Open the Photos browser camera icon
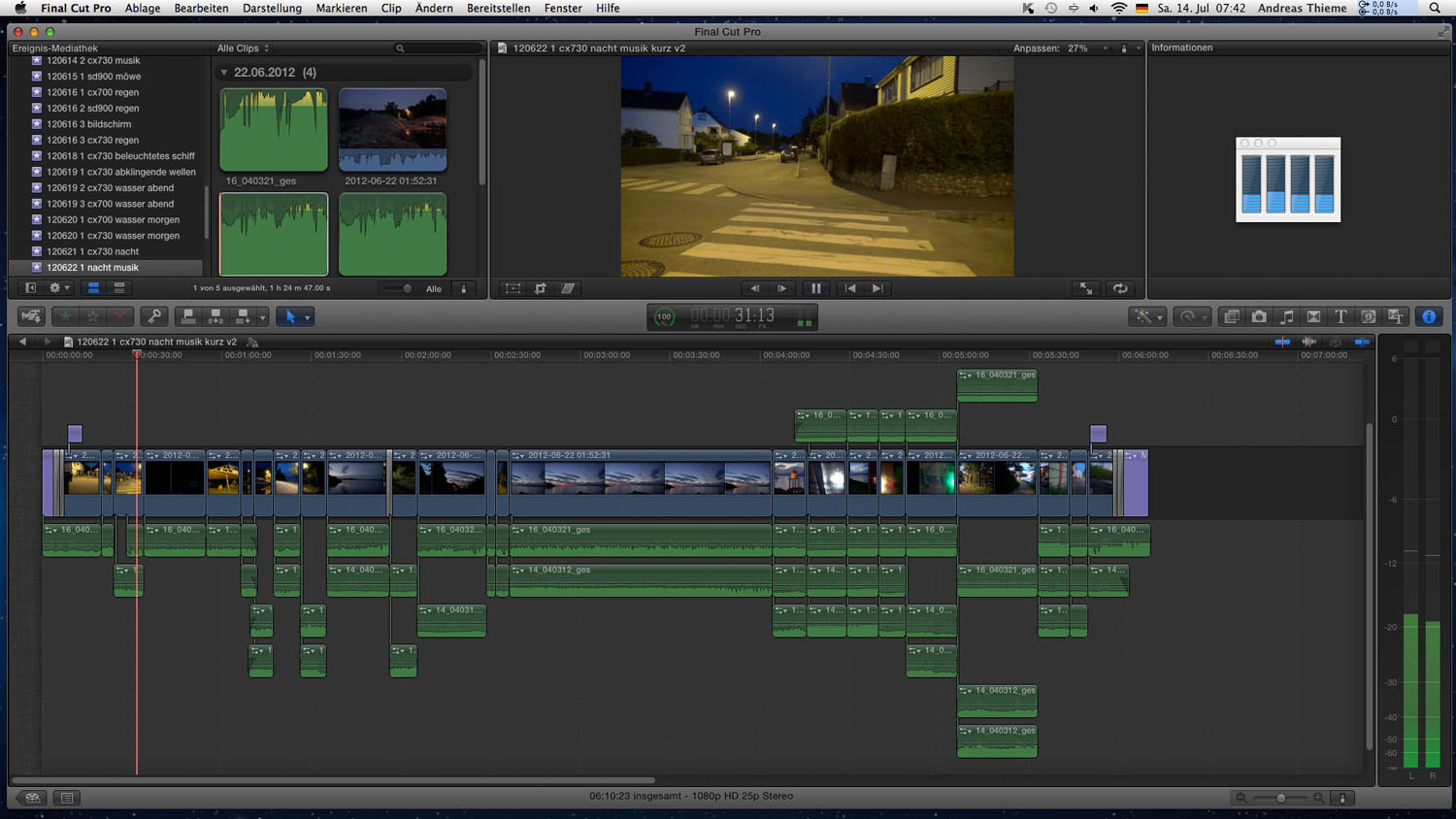 pos(1259,316)
